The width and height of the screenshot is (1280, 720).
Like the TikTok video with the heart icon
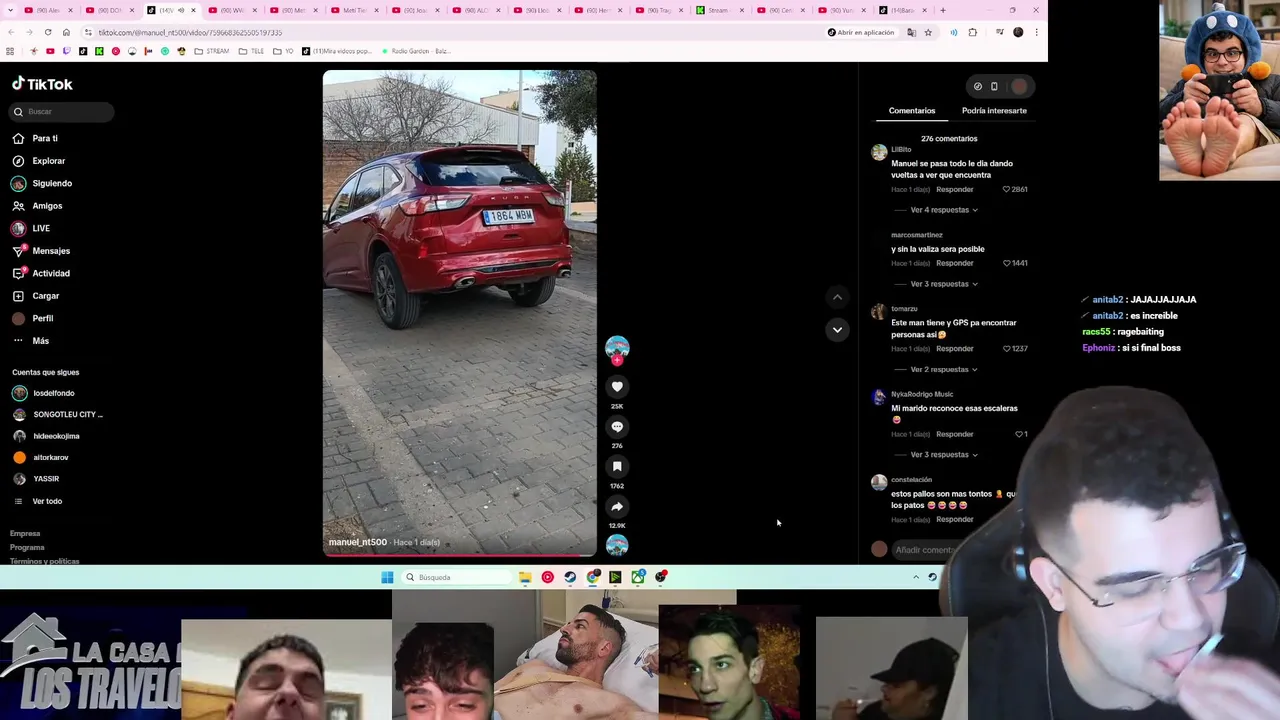[x=617, y=386]
